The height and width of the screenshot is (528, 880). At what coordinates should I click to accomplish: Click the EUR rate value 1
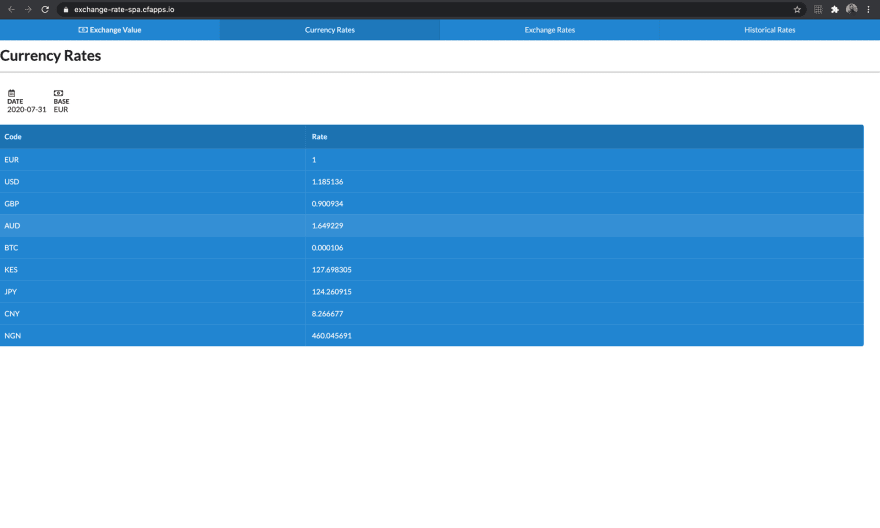tap(314, 160)
